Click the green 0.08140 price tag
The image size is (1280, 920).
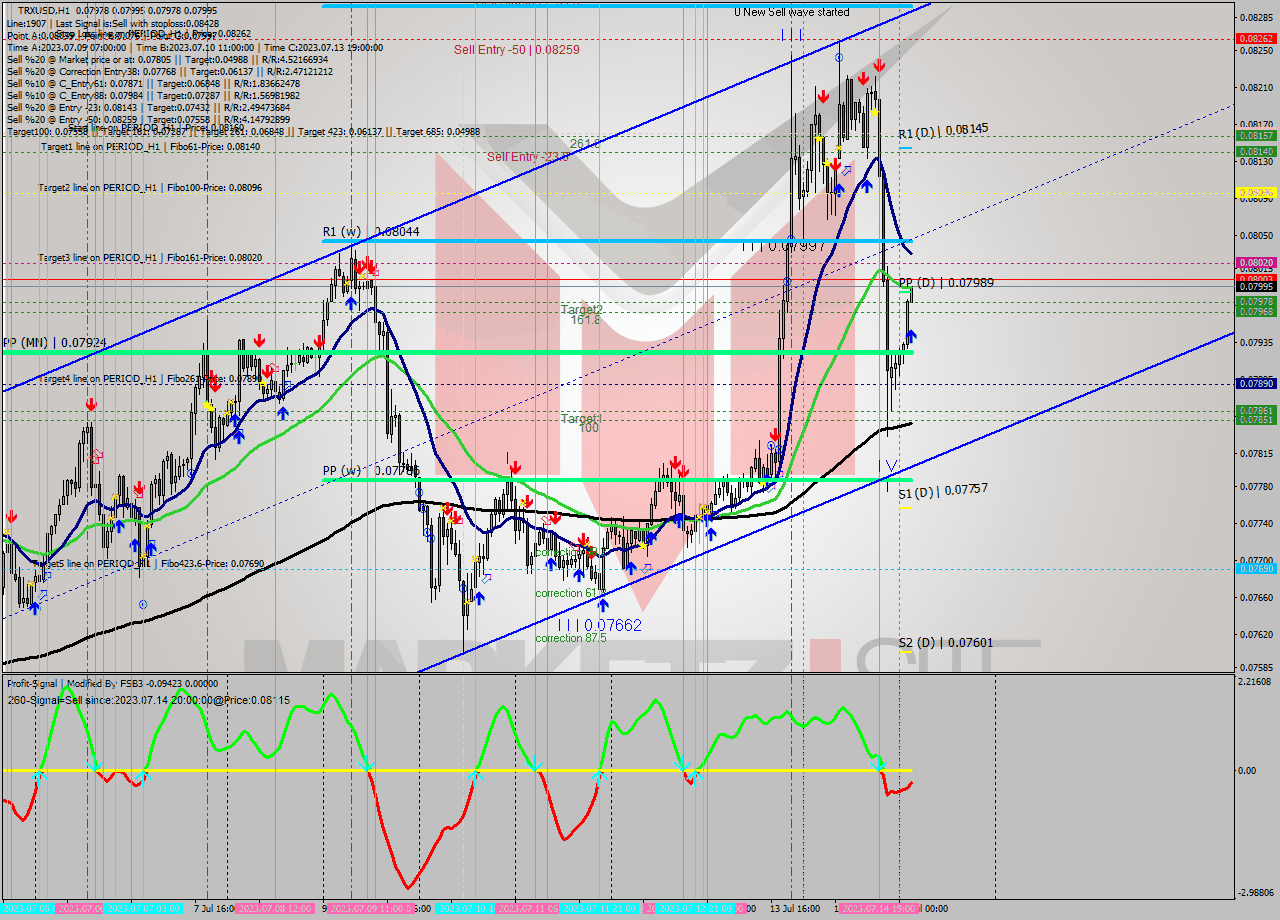(1255, 151)
